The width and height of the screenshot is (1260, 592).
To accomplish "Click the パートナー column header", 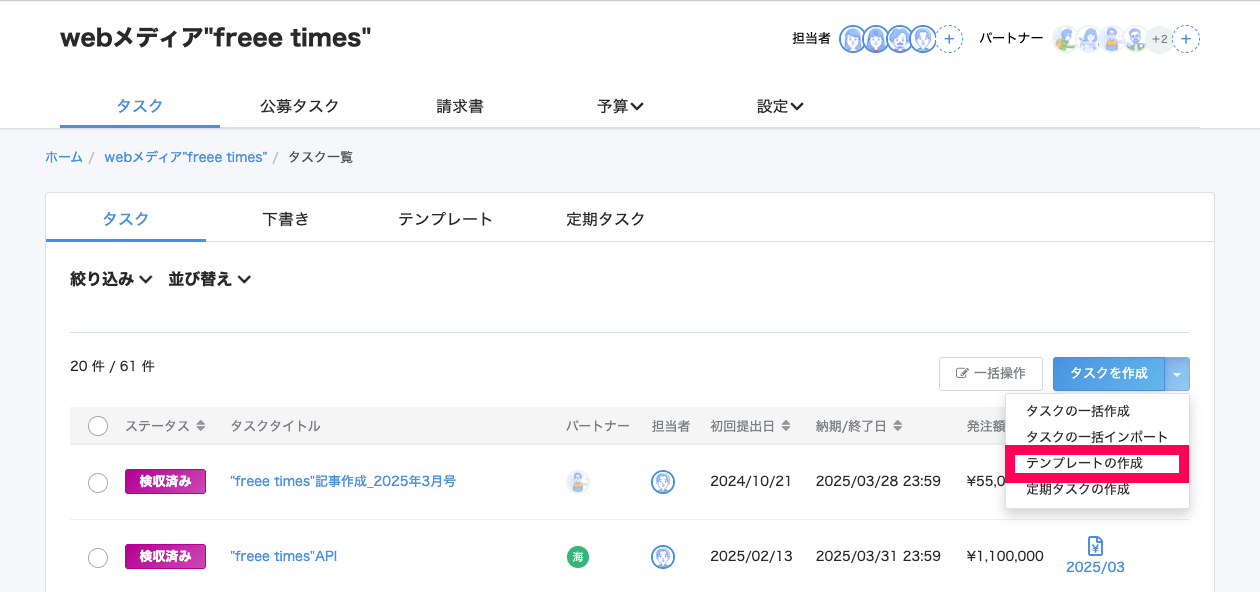I will [598, 426].
